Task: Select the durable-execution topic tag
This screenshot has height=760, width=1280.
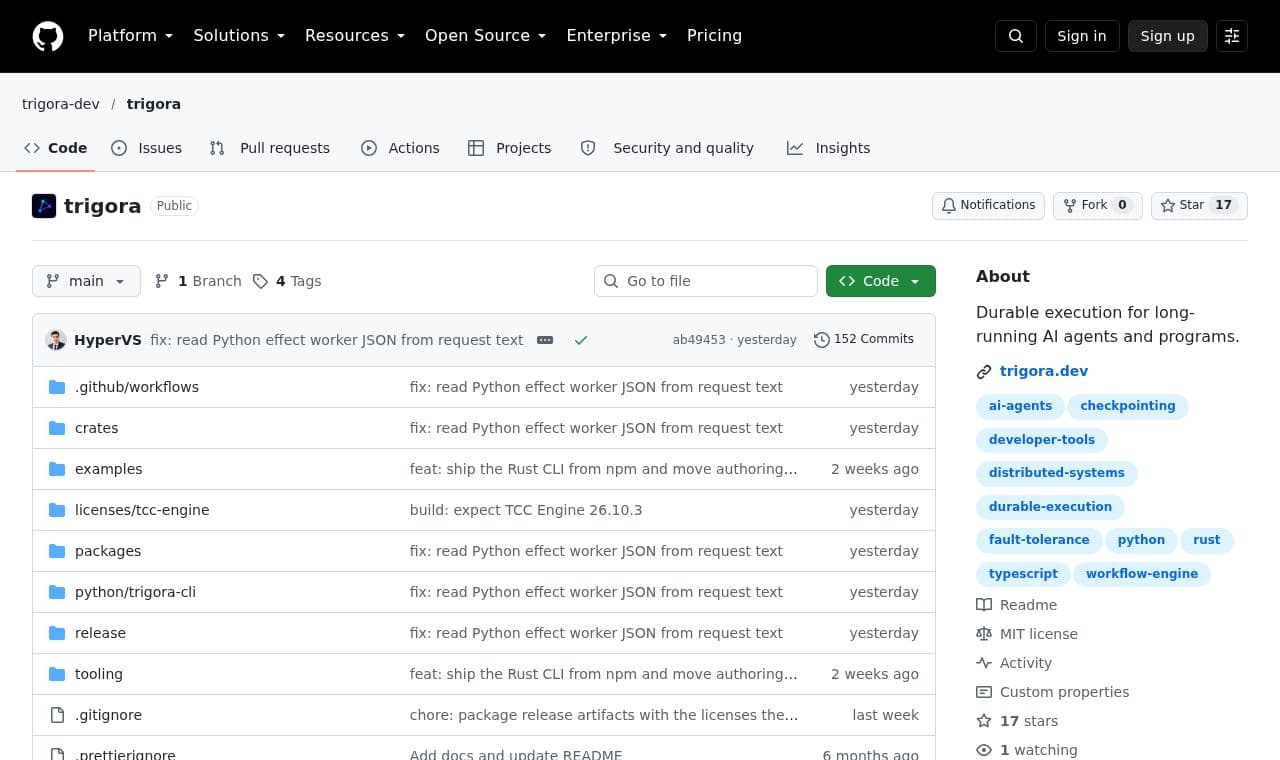Action: point(1050,507)
